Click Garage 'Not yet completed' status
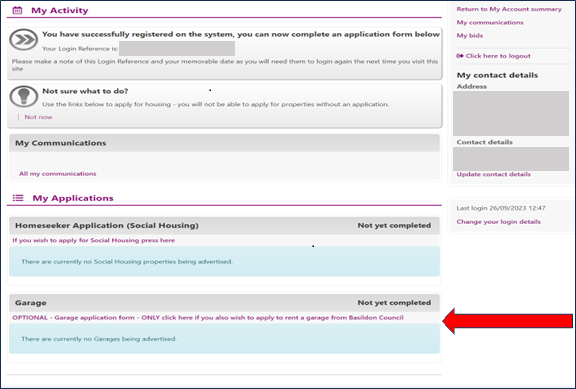576x389 pixels. (394, 302)
